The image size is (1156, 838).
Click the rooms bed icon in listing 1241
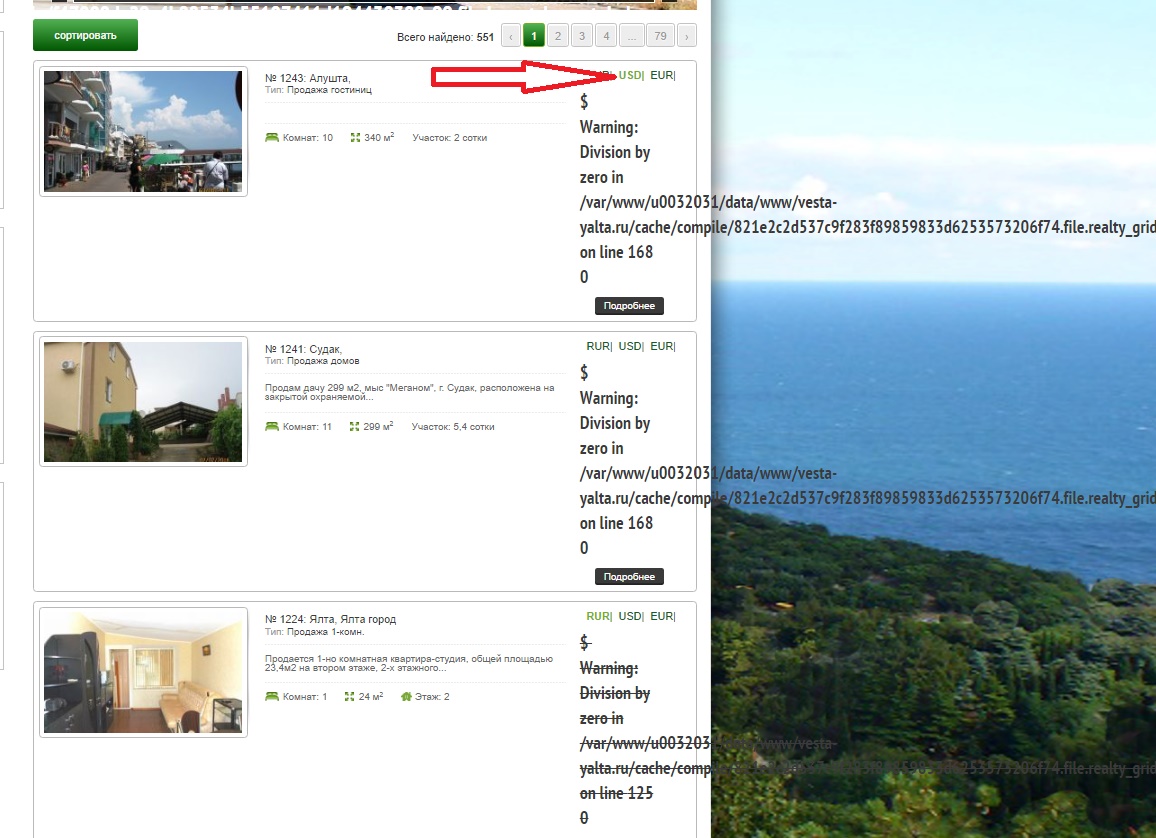pos(272,426)
